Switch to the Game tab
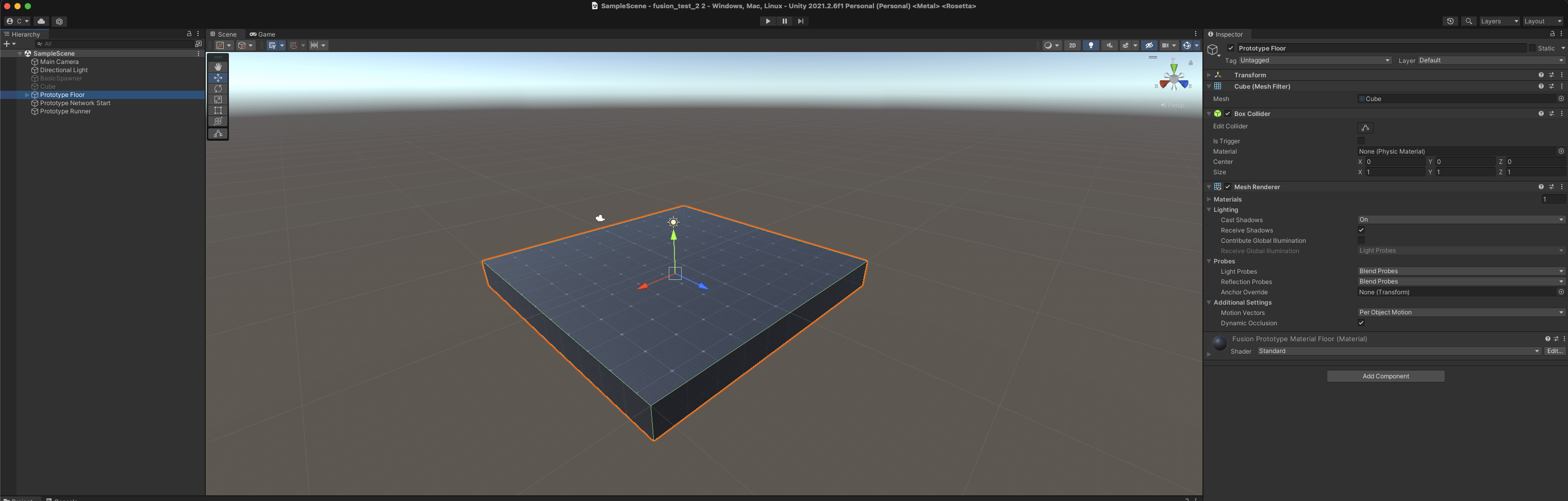The width and height of the screenshot is (1568, 501). [263, 34]
